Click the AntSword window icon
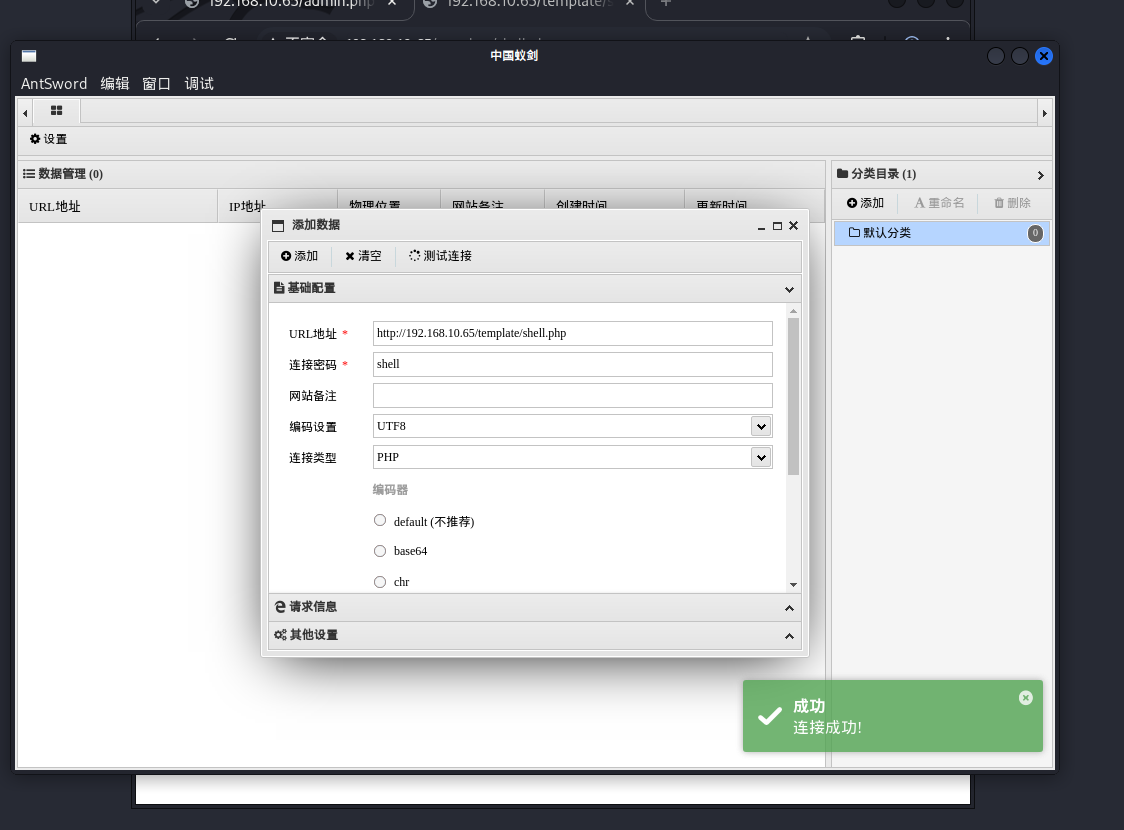 pyautogui.click(x=29, y=56)
